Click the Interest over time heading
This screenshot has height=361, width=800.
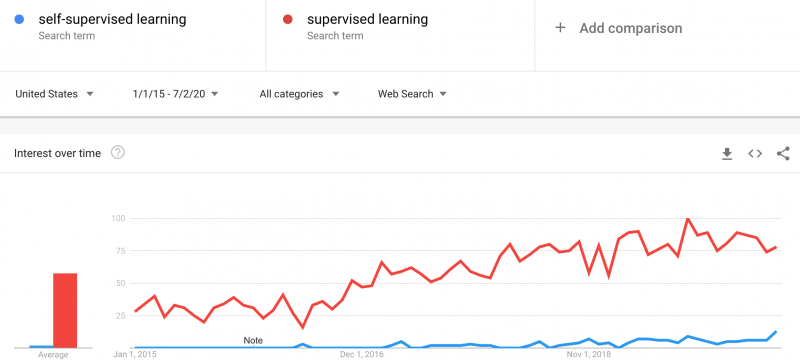click(57, 153)
